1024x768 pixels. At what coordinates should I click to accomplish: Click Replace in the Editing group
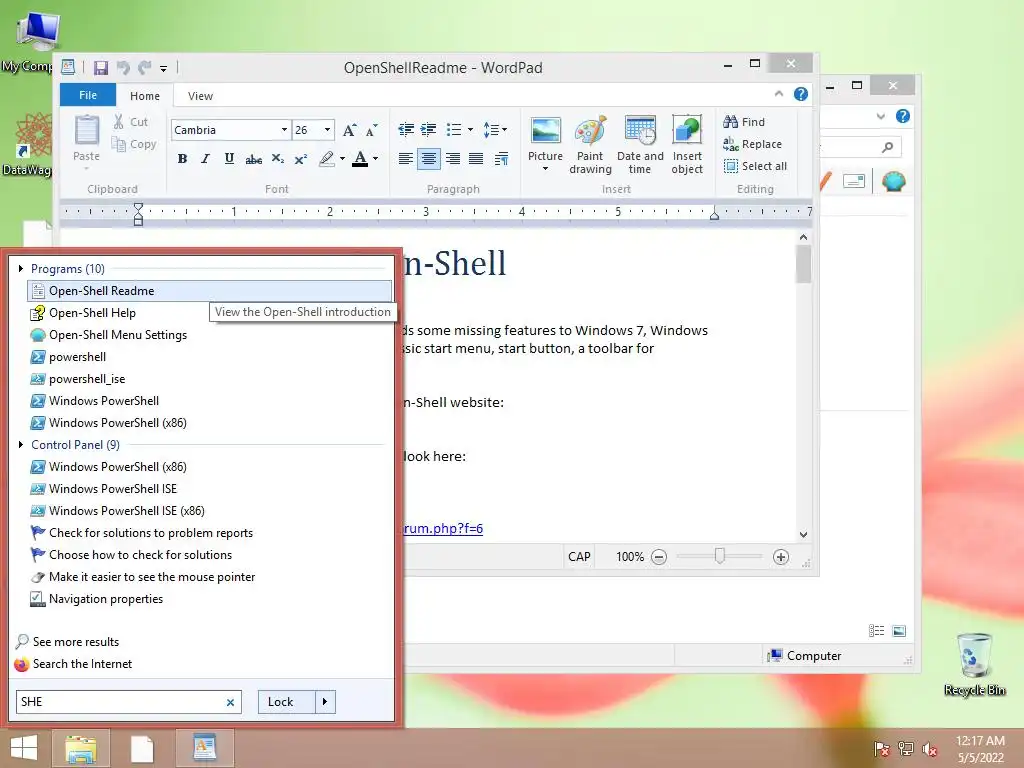point(752,144)
